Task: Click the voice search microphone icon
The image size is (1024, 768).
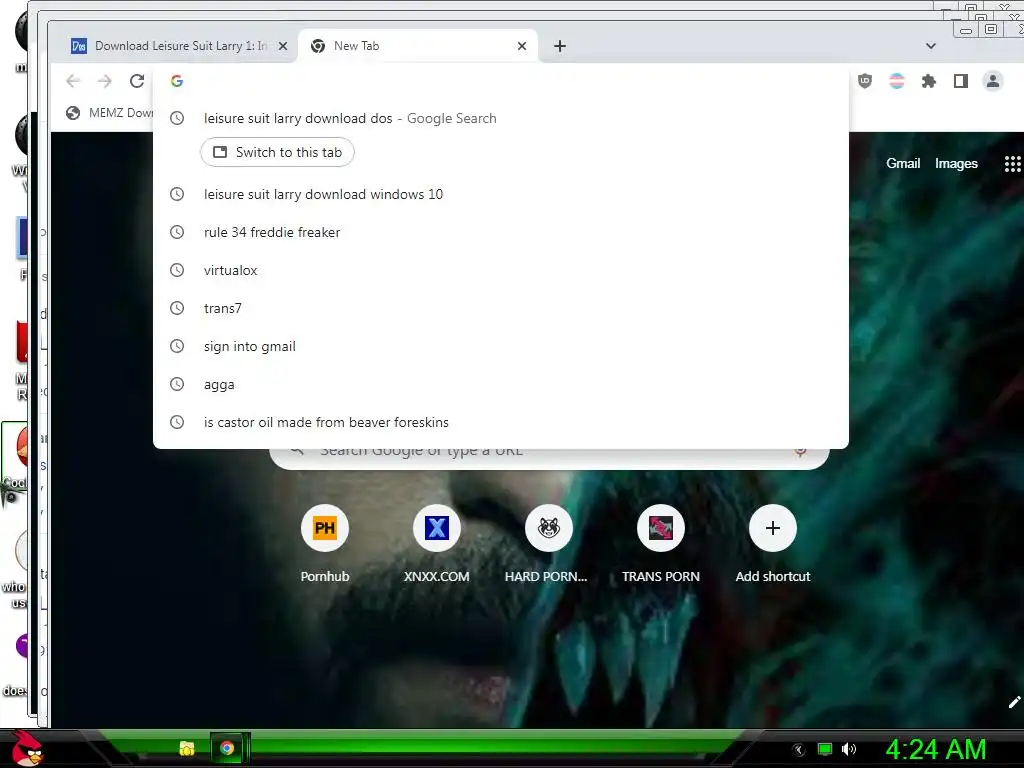Action: [800, 451]
